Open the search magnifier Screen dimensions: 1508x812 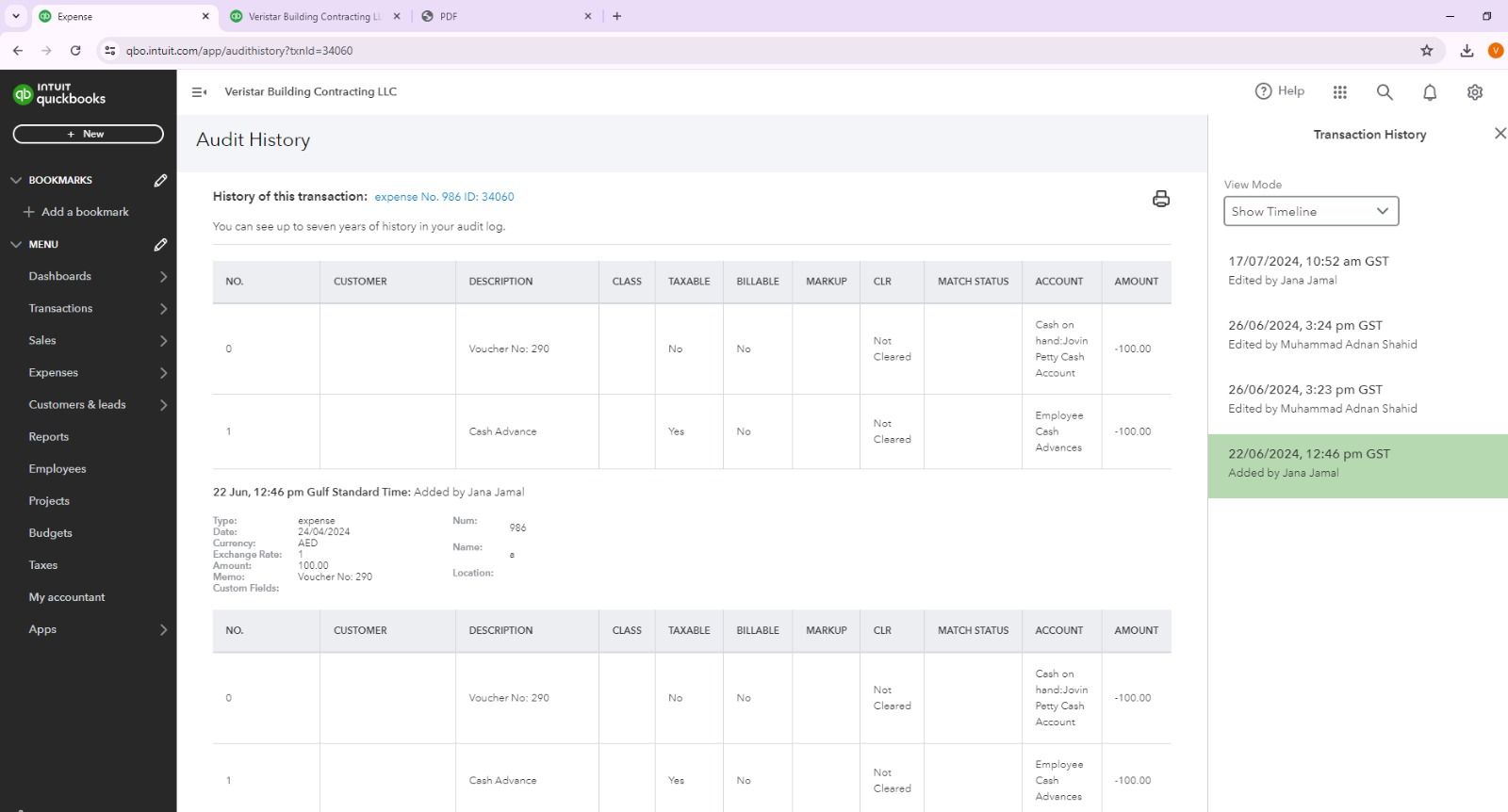tap(1385, 91)
